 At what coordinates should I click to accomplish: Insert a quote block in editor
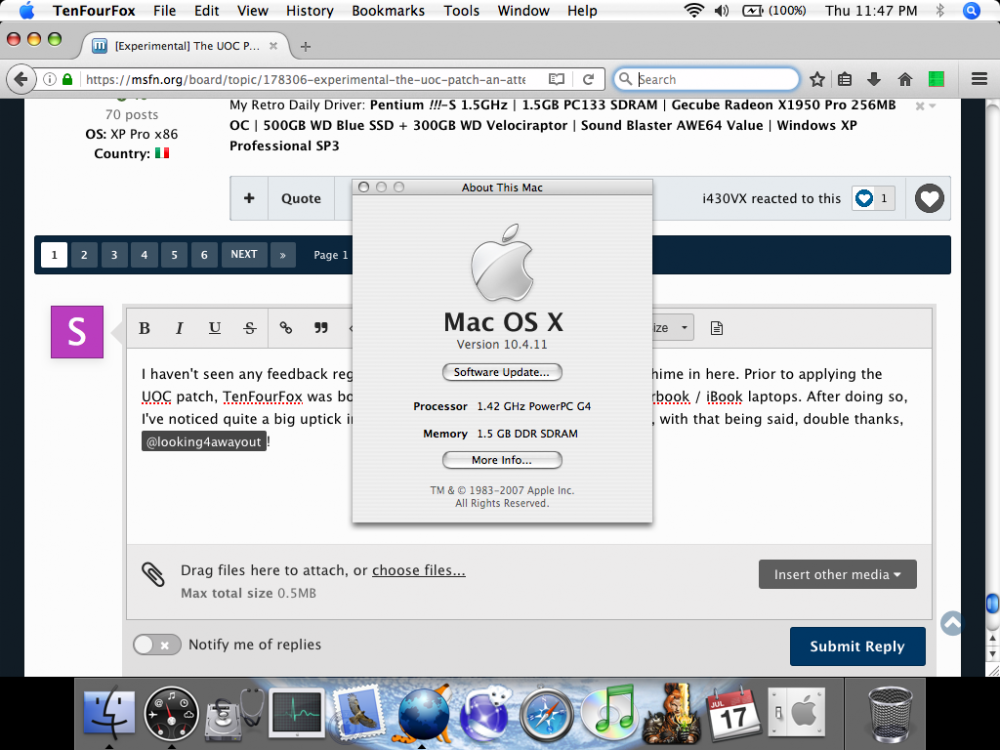pos(321,328)
